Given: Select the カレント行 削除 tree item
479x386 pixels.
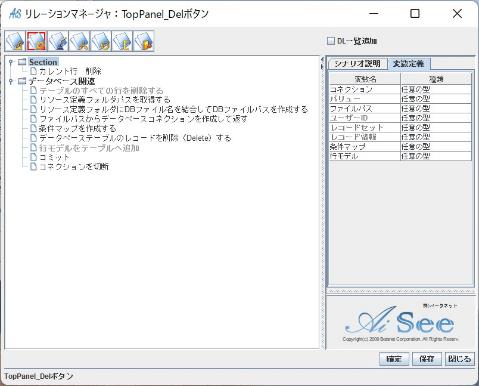Looking at the screenshot, I should (x=70, y=71).
